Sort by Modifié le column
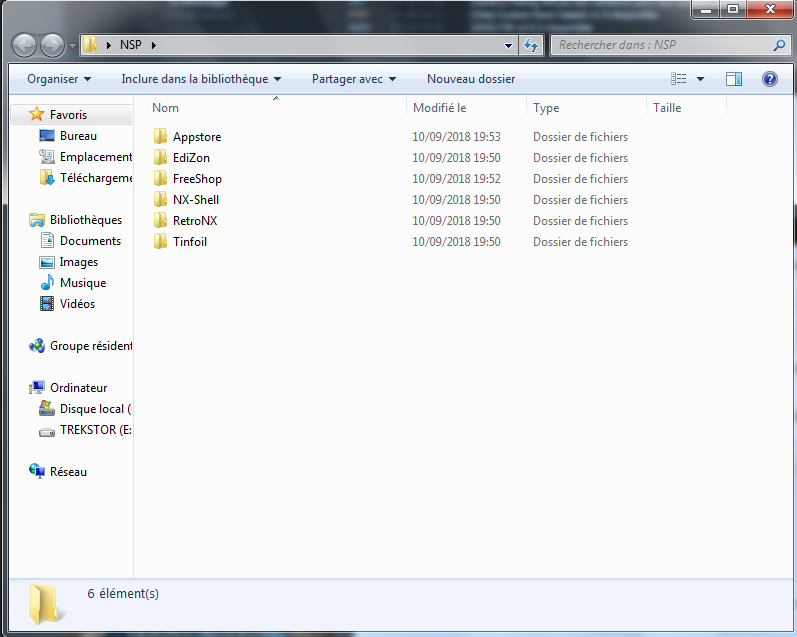 (467, 108)
